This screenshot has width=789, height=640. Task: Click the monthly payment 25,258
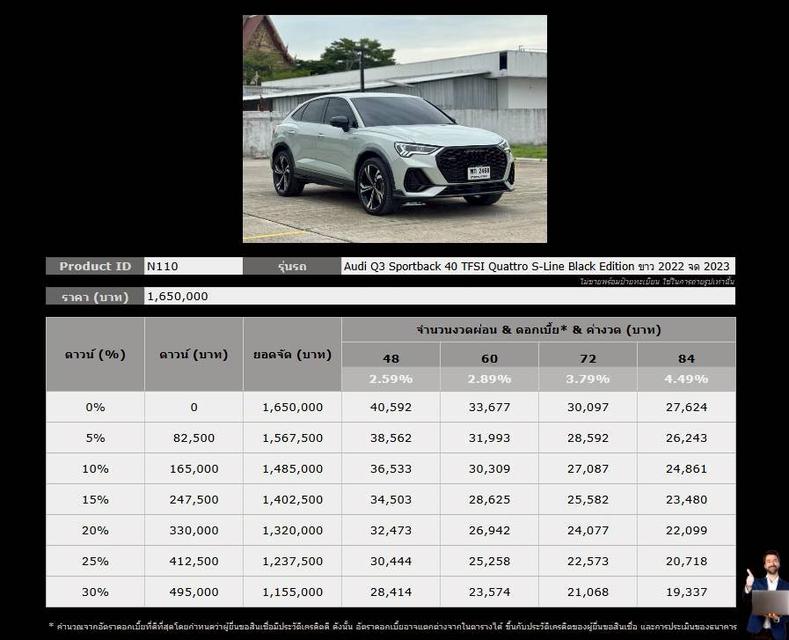click(489, 561)
